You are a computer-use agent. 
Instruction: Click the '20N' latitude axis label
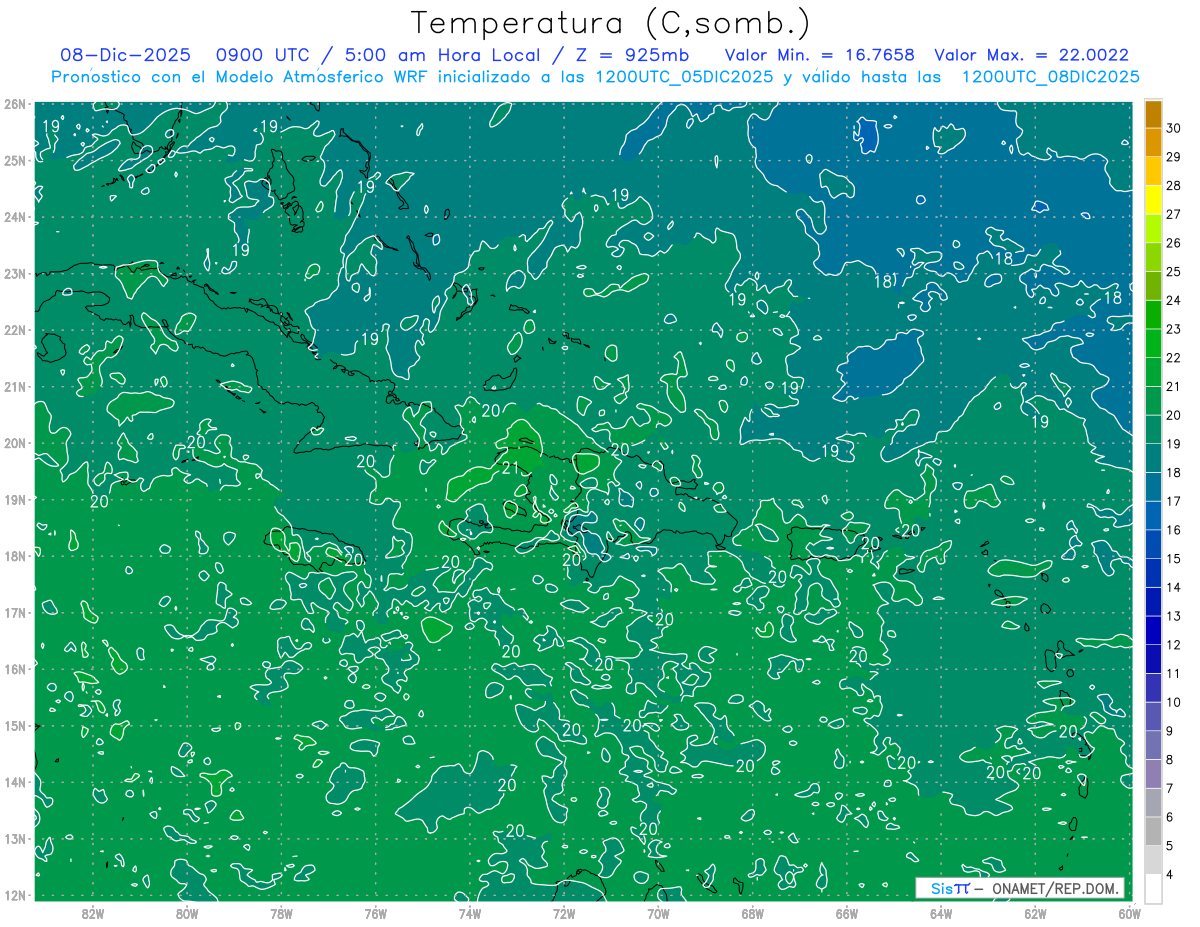pyautogui.click(x=15, y=443)
